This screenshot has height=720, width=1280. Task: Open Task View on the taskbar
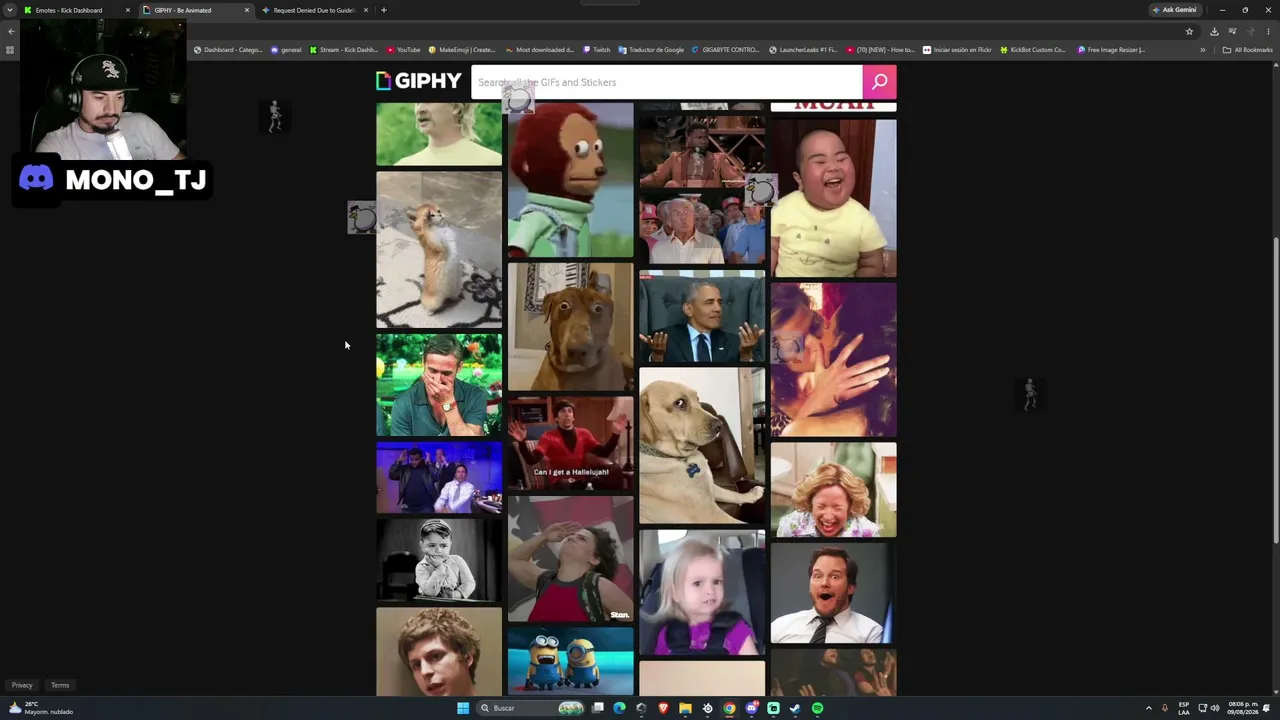click(598, 708)
